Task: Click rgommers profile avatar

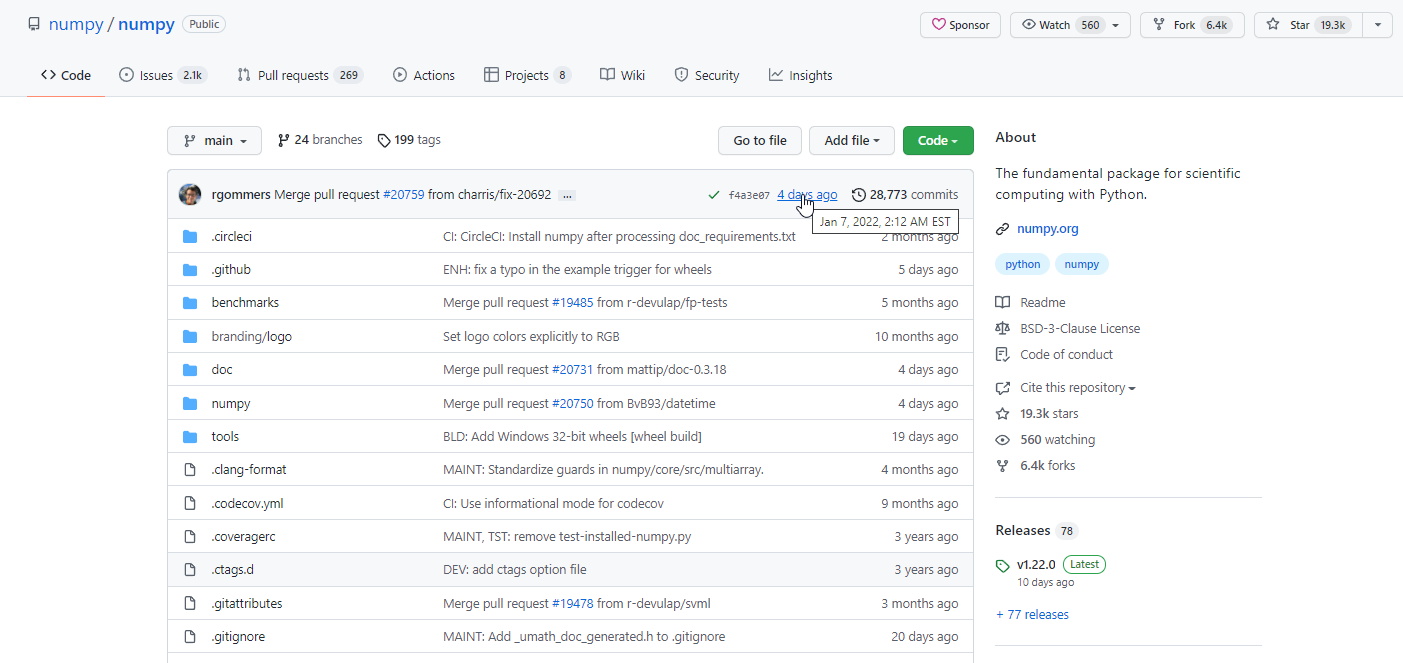Action: [190, 194]
